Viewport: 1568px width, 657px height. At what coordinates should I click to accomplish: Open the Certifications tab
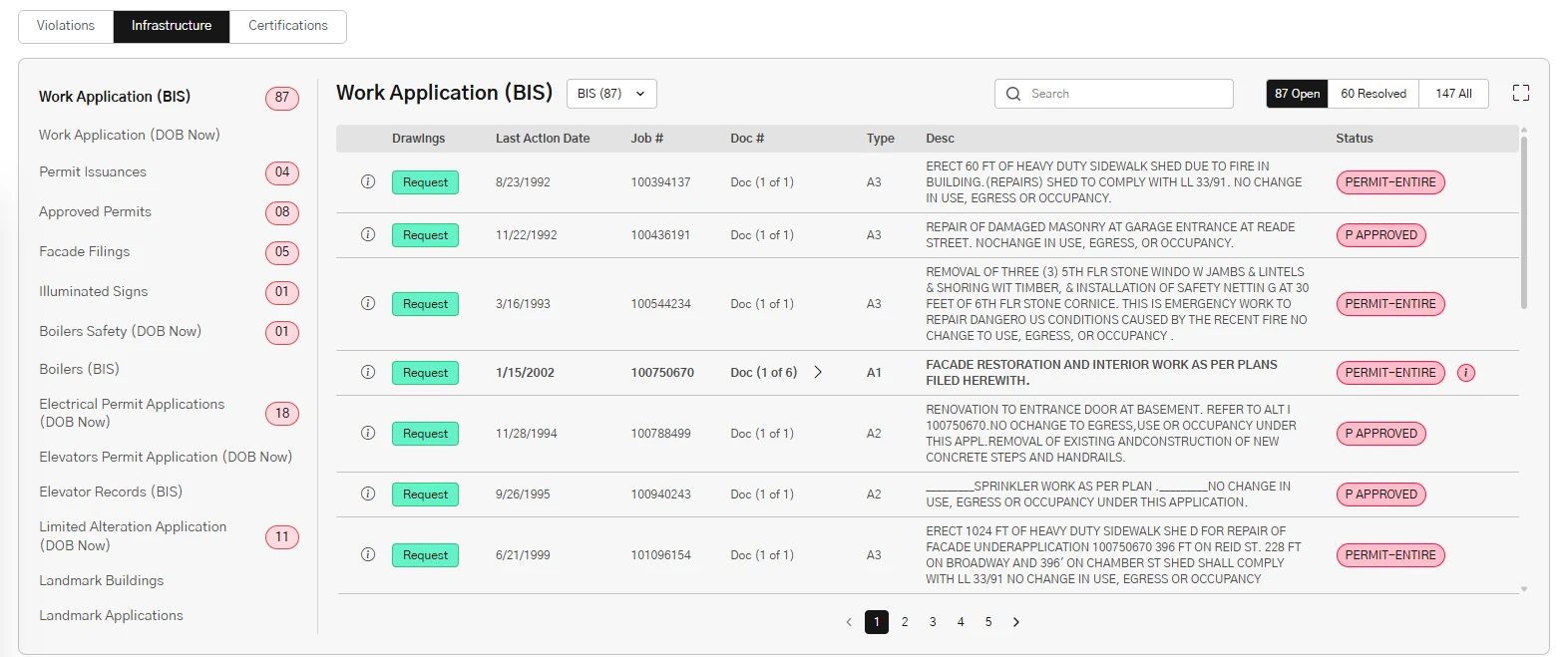[288, 26]
